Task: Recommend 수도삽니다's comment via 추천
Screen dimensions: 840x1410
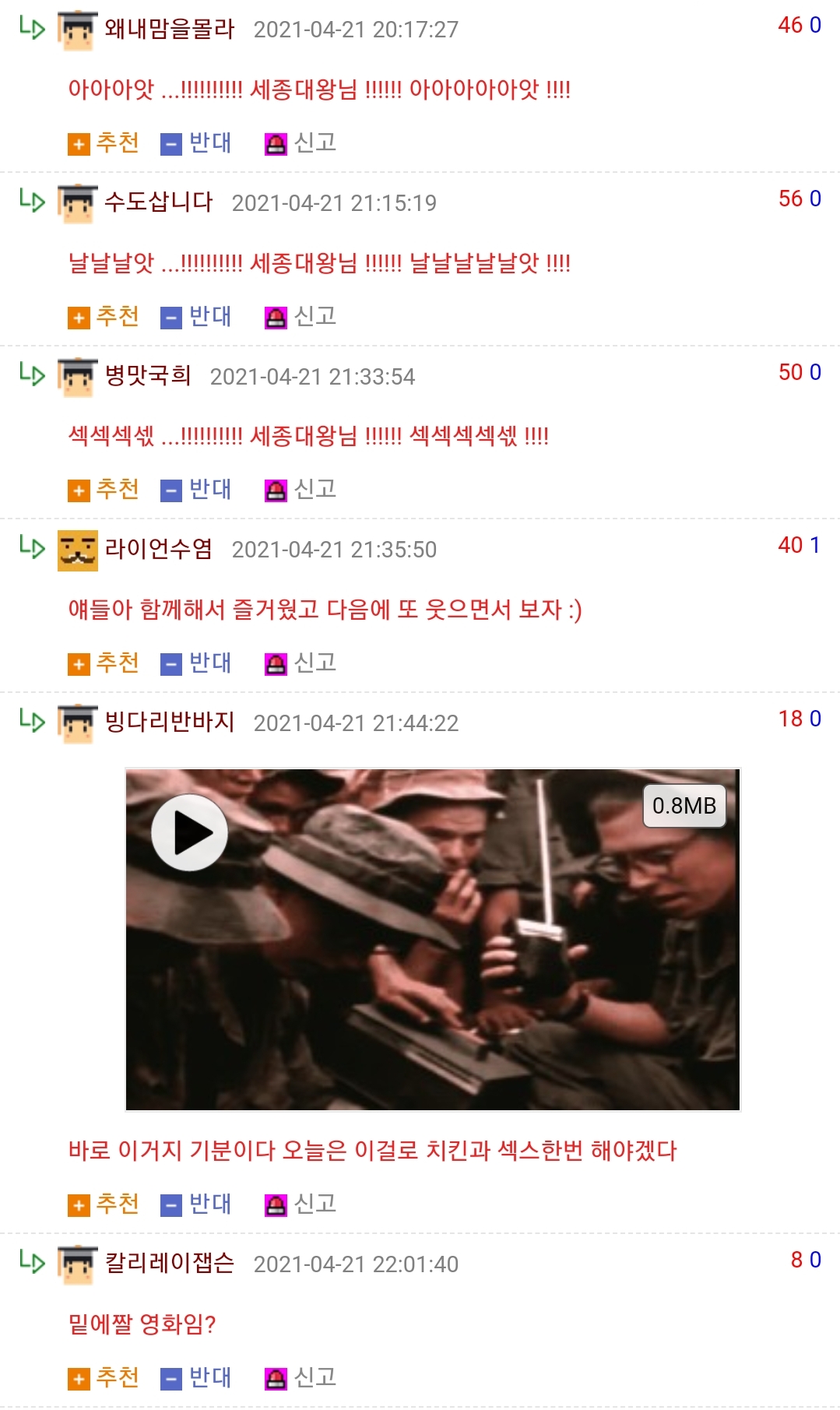Action: (104, 317)
